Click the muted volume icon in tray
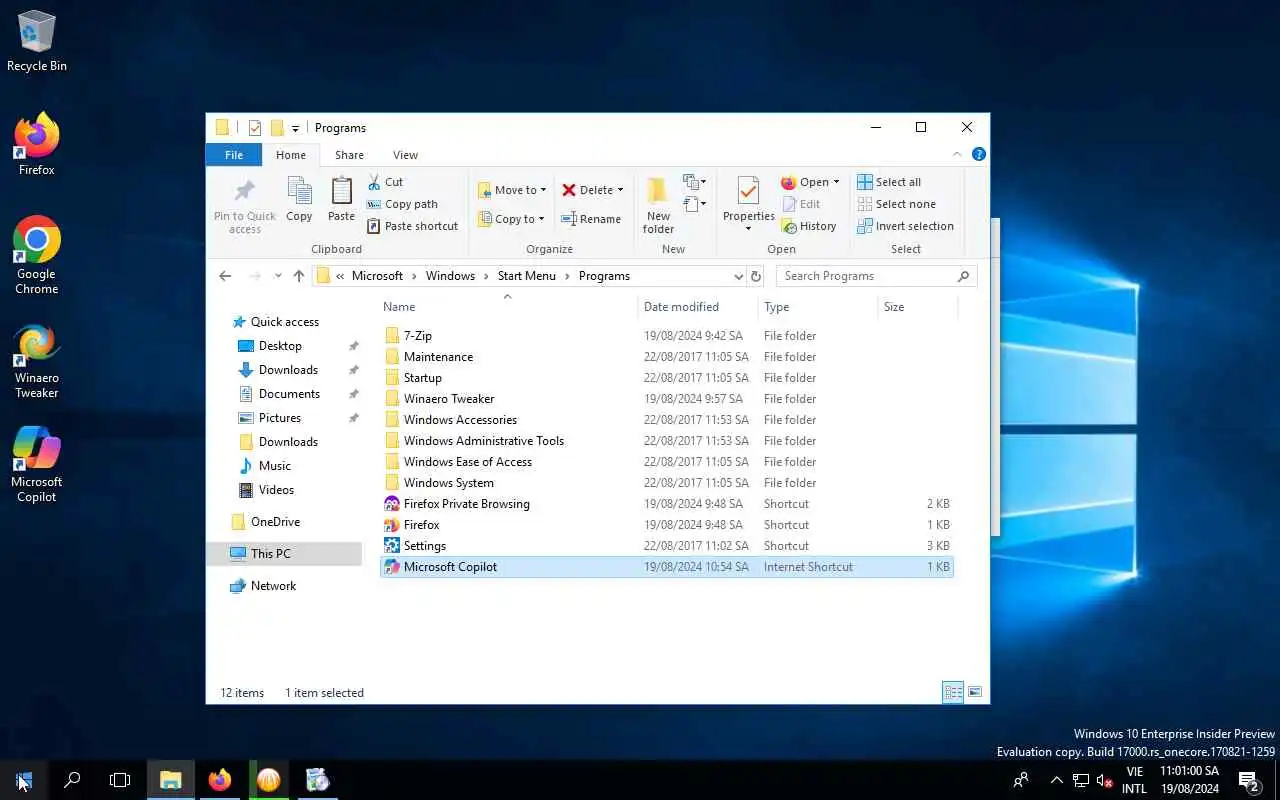The image size is (1280, 800). coord(1105,780)
